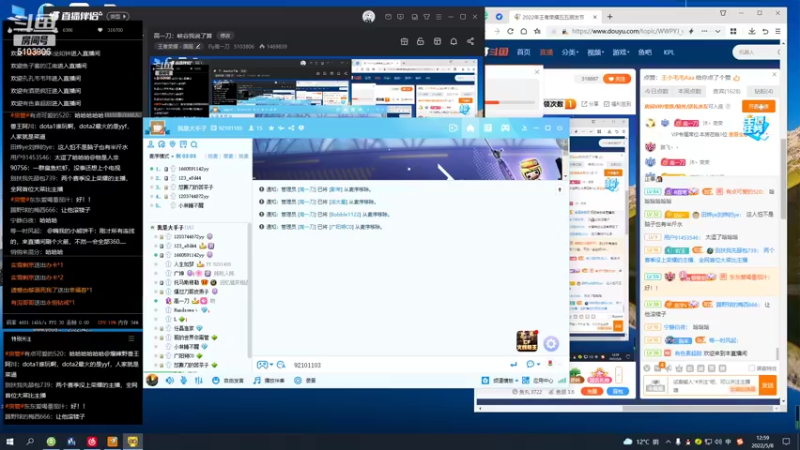Image resolution: width=800 pixels, height=450 pixels.
Task: Open the app center grid icon in YY
Action: point(526,380)
